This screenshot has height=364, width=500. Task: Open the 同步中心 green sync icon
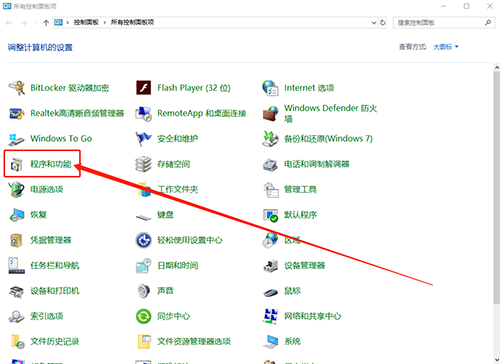click(144, 316)
